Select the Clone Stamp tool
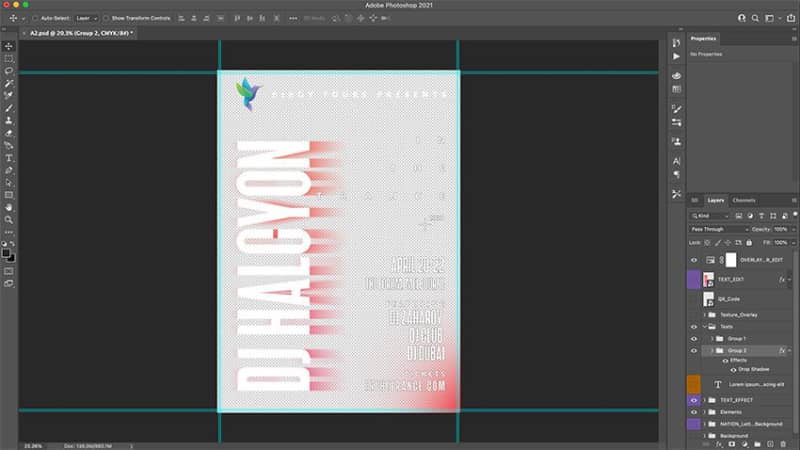Screen dimensions: 800x450 (9, 120)
